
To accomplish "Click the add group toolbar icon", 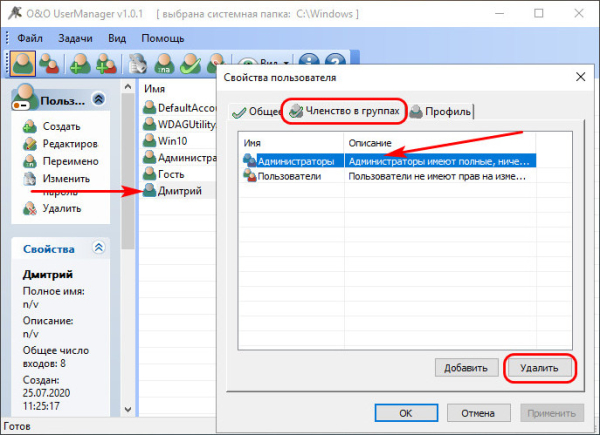I will pos(106,62).
